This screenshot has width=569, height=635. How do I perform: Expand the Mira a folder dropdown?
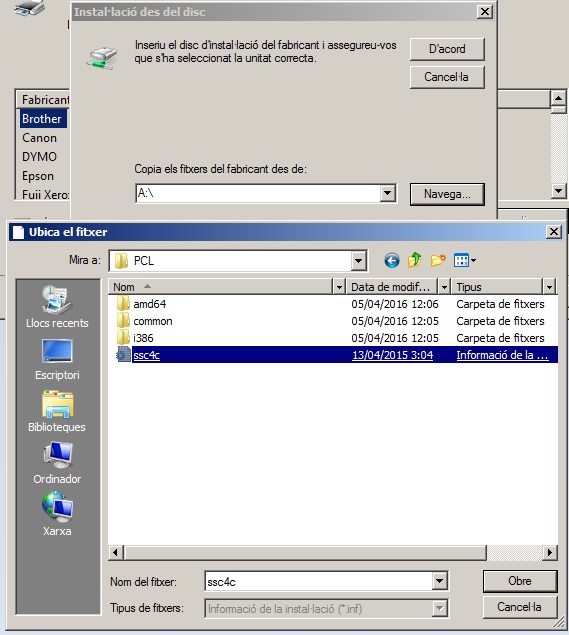(358, 261)
